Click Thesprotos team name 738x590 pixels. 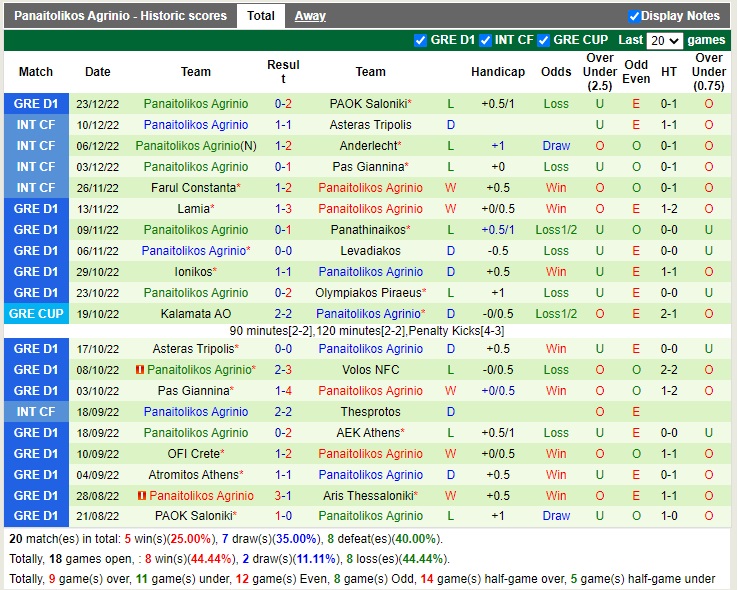tap(370, 412)
